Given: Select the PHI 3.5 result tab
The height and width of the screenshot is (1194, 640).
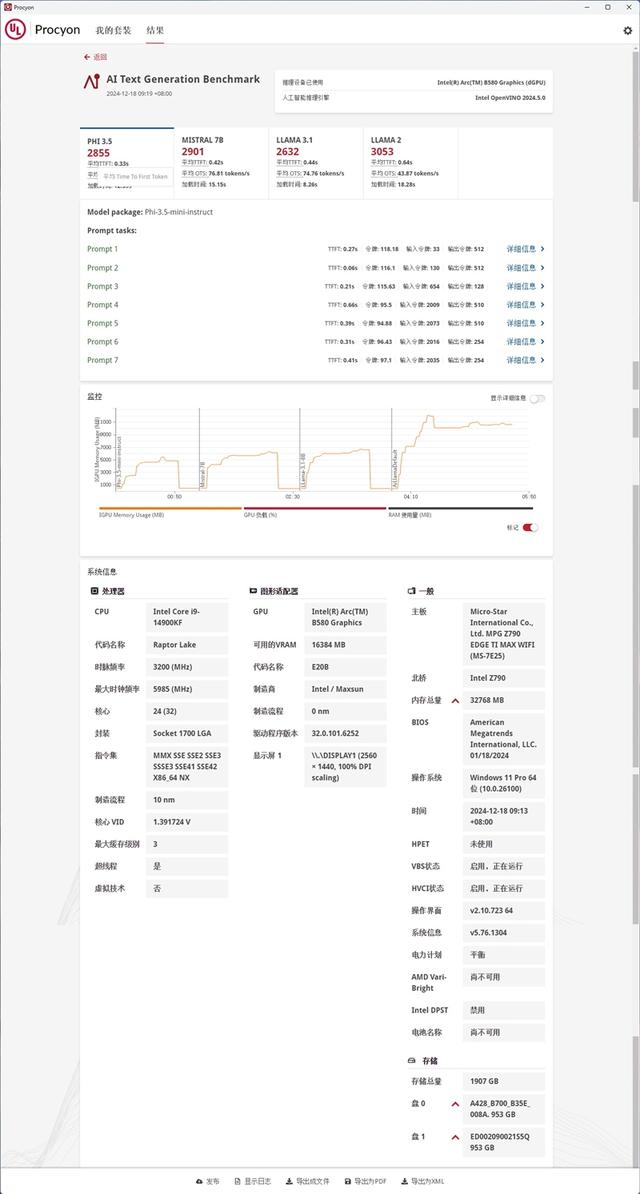Looking at the screenshot, I should coord(126,163).
